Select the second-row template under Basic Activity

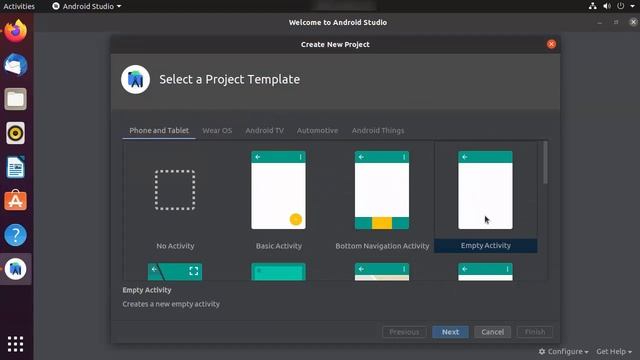[x=278, y=271]
